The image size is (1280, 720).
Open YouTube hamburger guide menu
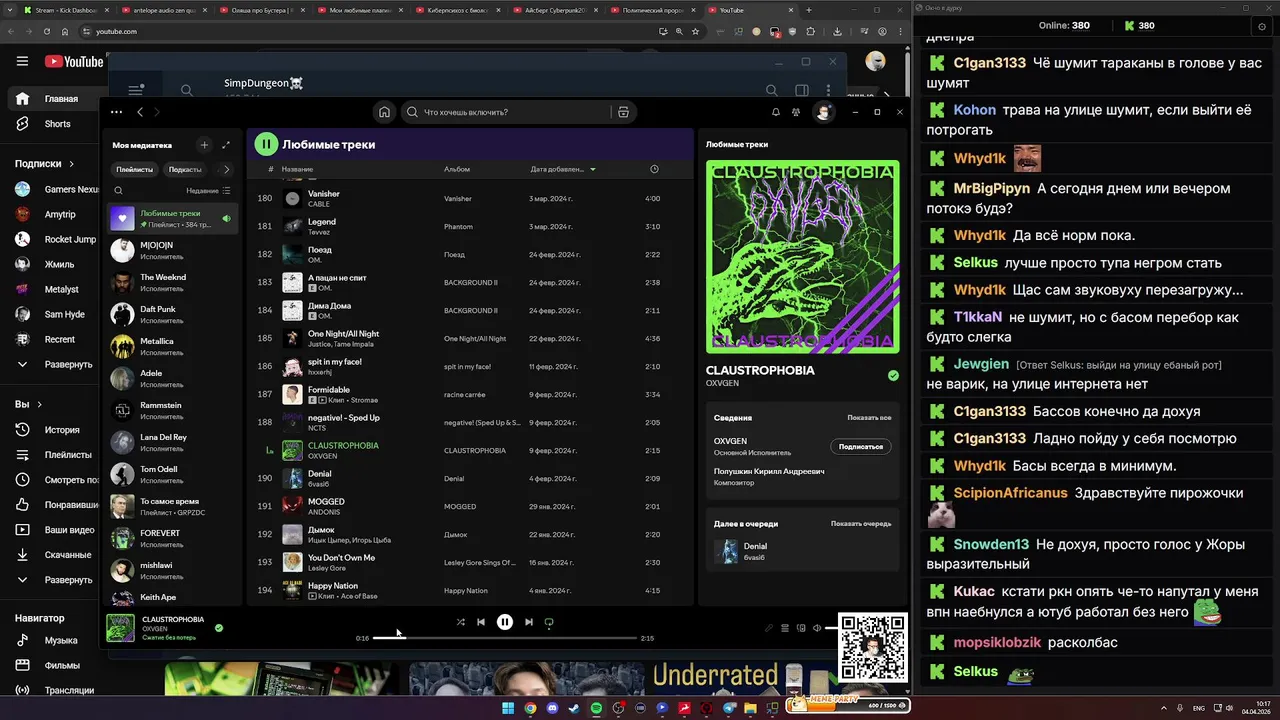point(22,61)
